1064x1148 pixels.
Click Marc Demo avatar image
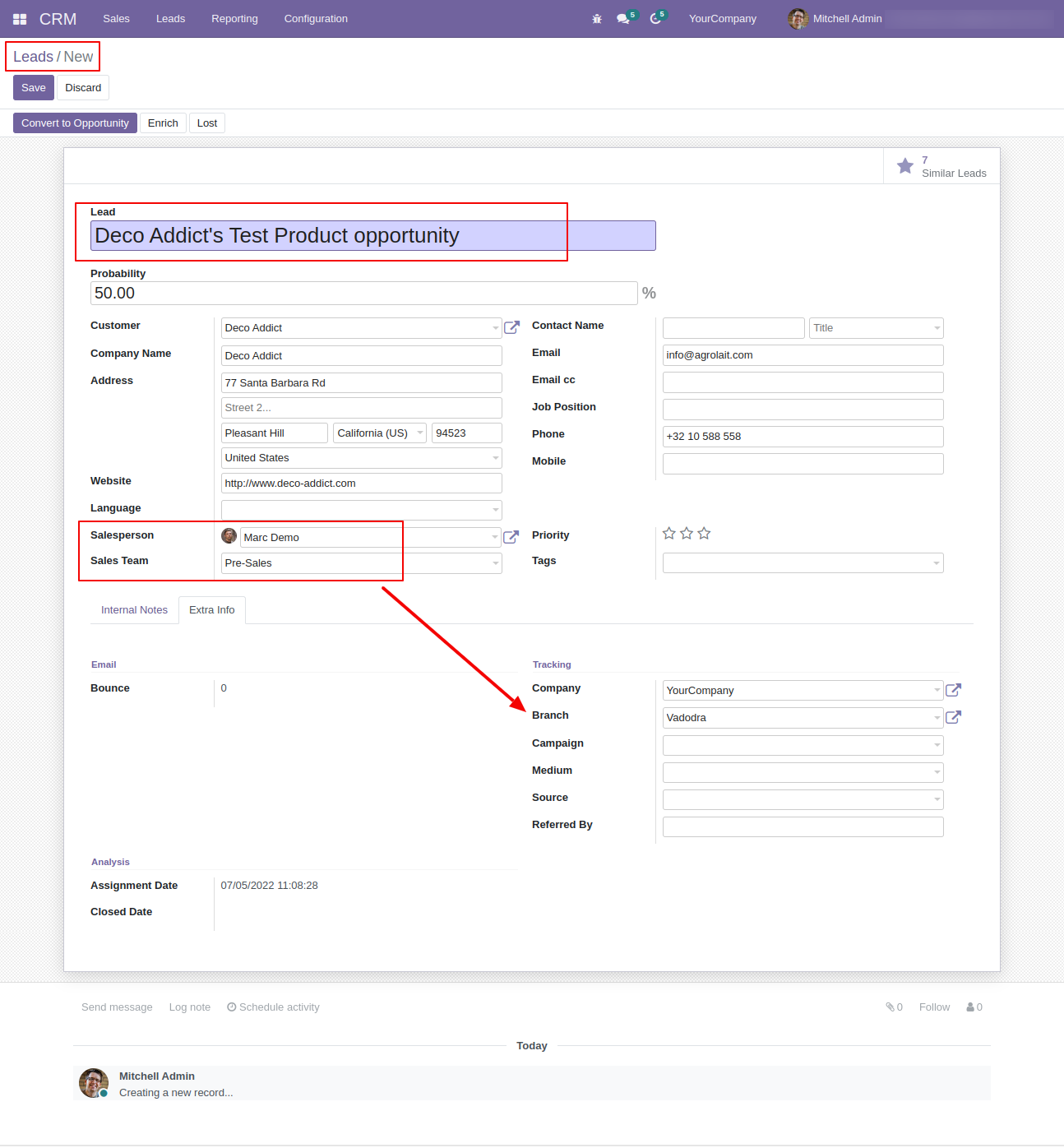(x=229, y=536)
